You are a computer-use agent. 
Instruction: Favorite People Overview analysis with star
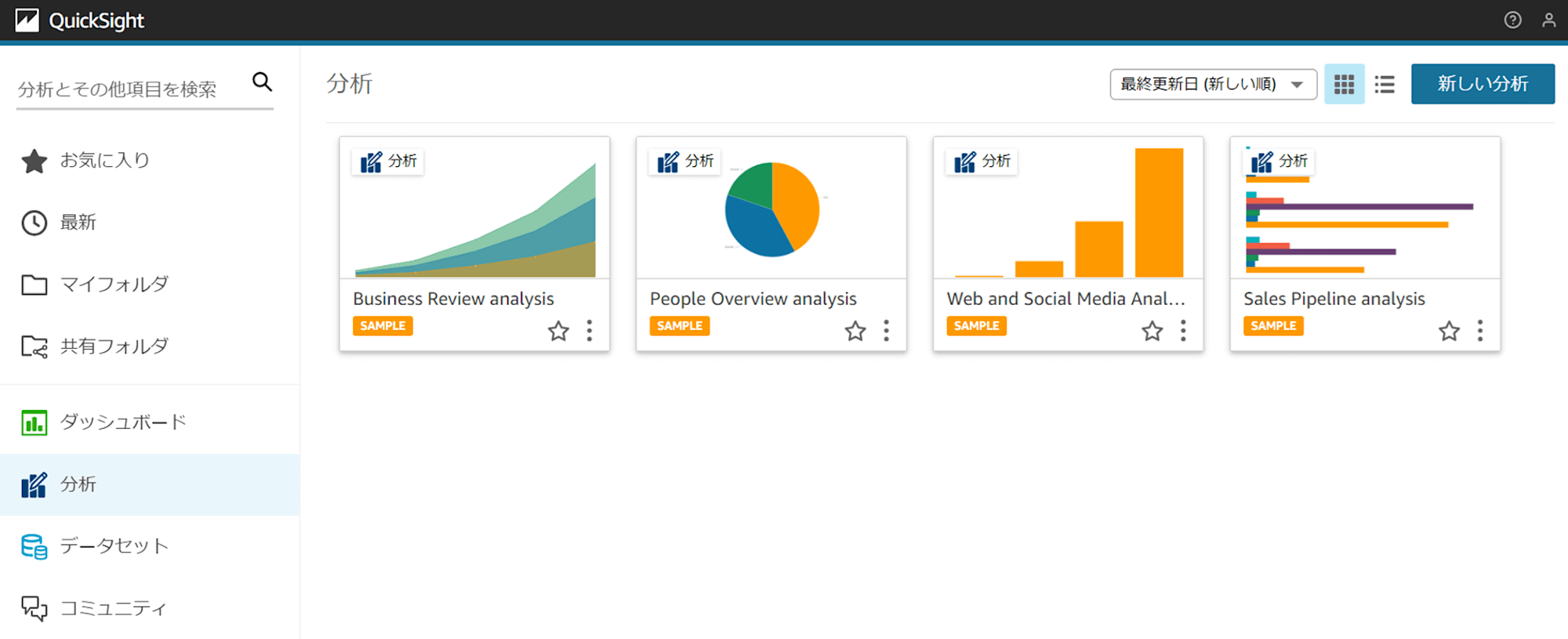click(x=855, y=331)
